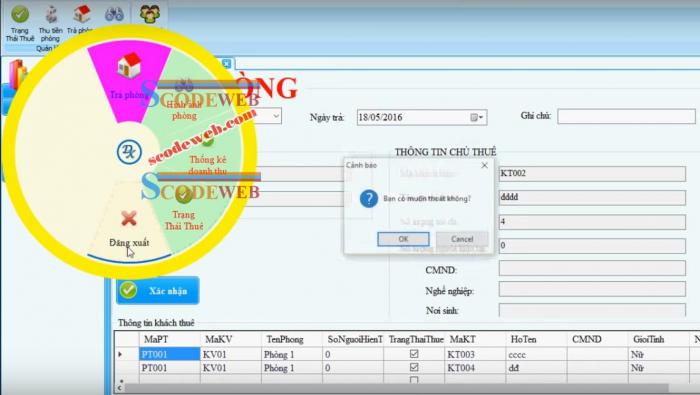This screenshot has width=700, height=395.
Task: Click the TenPhong column header
Action: click(292, 339)
